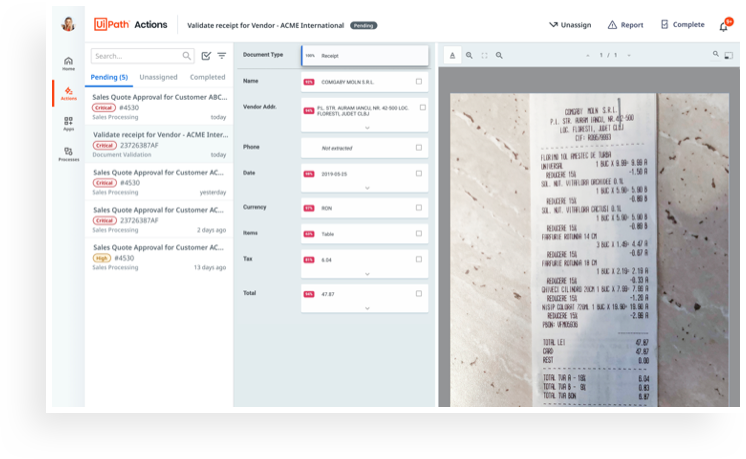The height and width of the screenshot is (459, 746).
Task: Click the page indicator '1 / 1'
Action: (608, 55)
